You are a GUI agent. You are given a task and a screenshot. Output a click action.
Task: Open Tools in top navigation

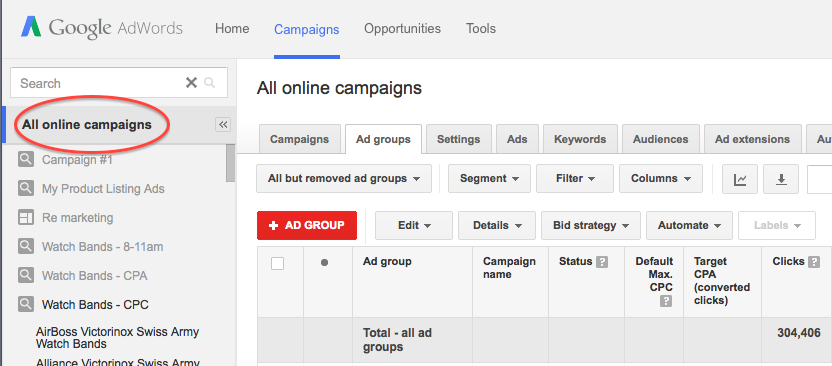(481, 29)
